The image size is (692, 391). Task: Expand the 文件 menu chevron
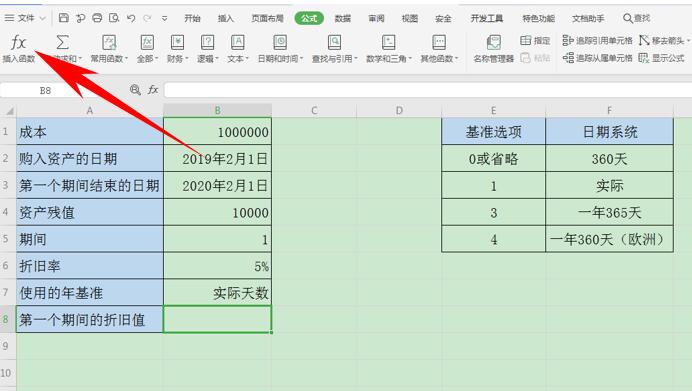click(x=42, y=19)
